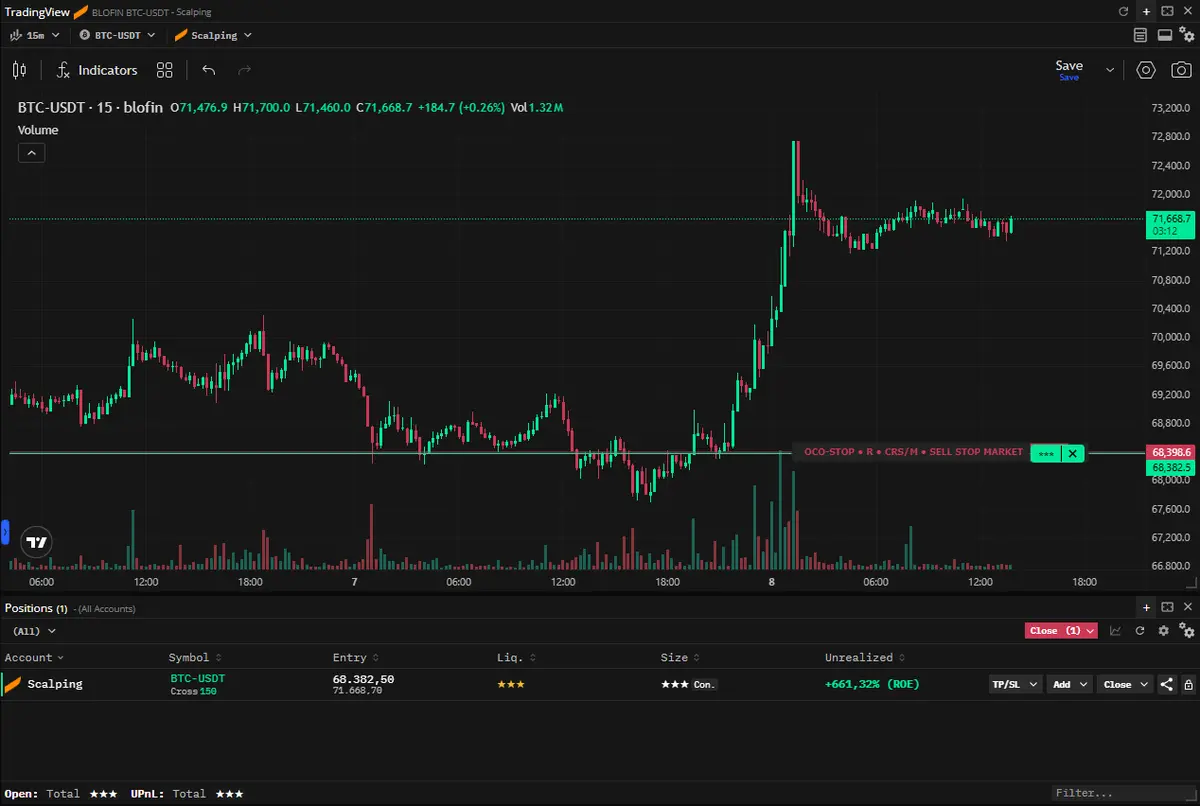Open the BTC-USDT symbol selector
The height and width of the screenshot is (806, 1200).
118,35
